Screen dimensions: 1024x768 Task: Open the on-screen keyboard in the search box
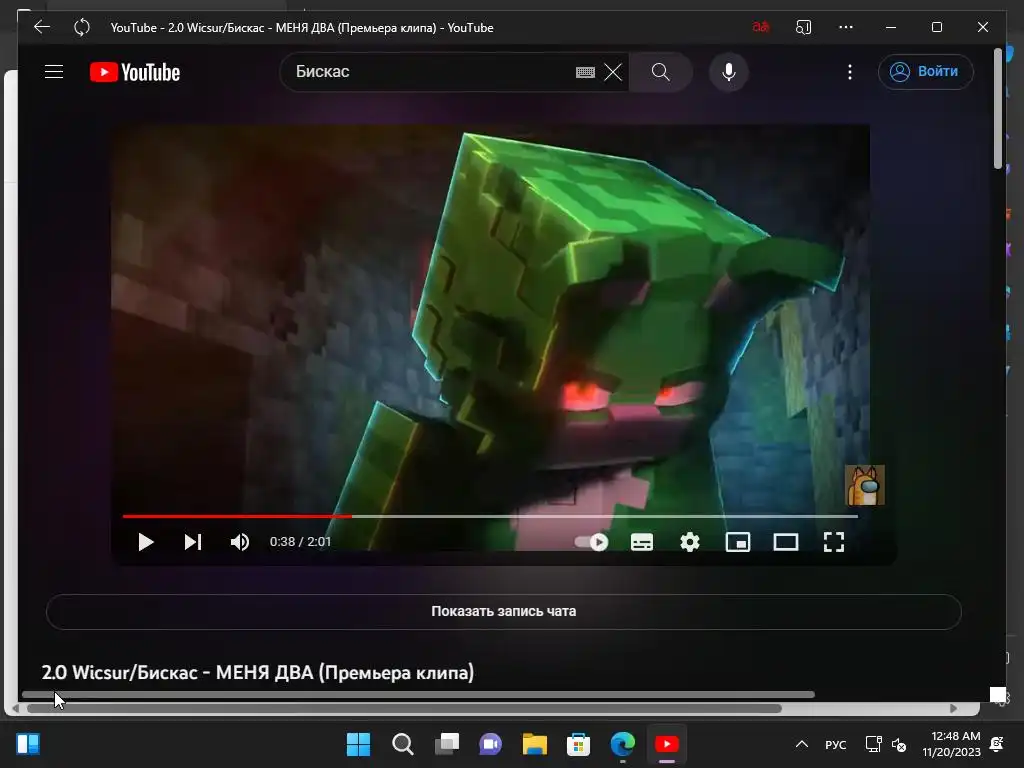pyautogui.click(x=585, y=72)
